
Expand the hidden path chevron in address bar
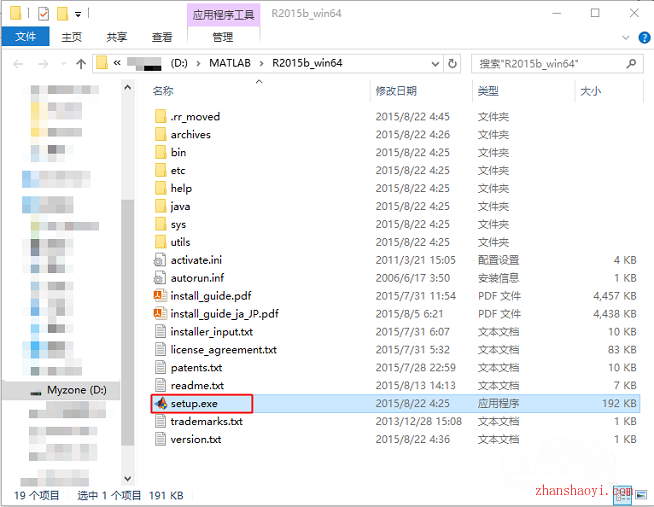click(x=117, y=63)
